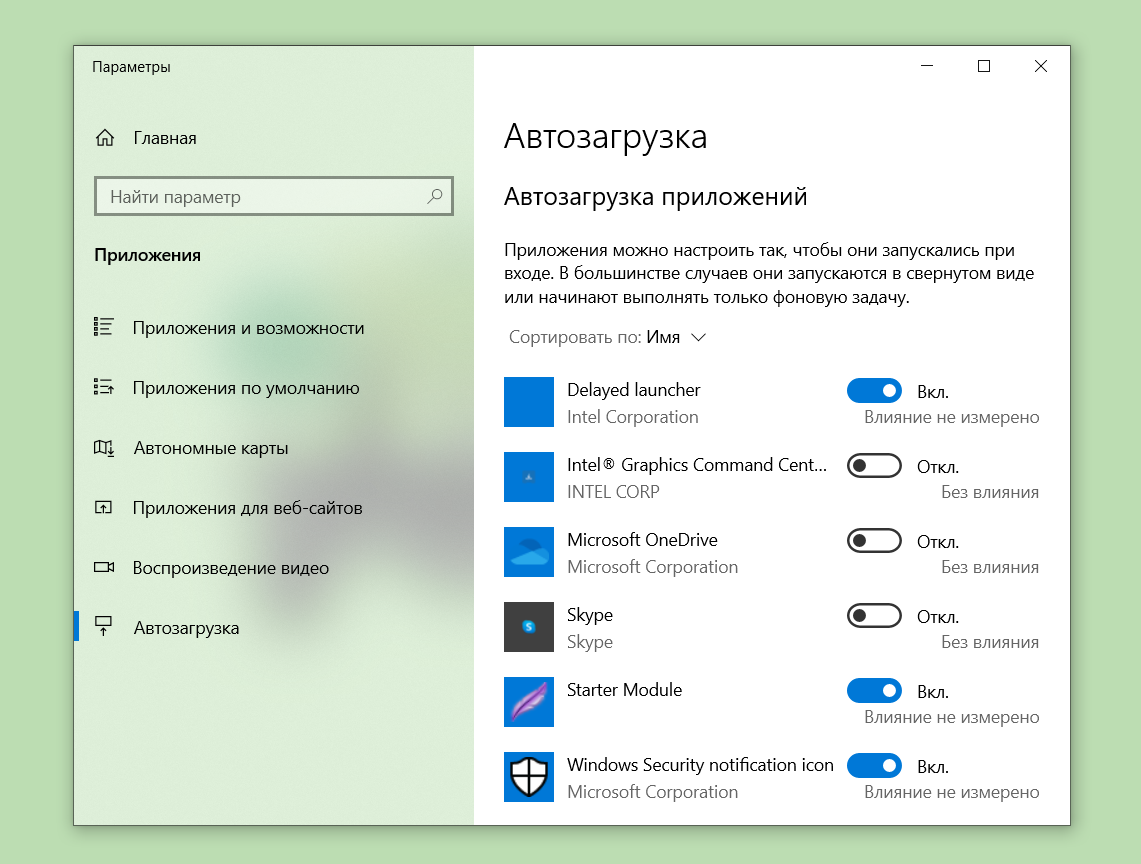The width and height of the screenshot is (1141, 864).
Task: Click the Windows Security shield icon
Action: click(x=529, y=777)
